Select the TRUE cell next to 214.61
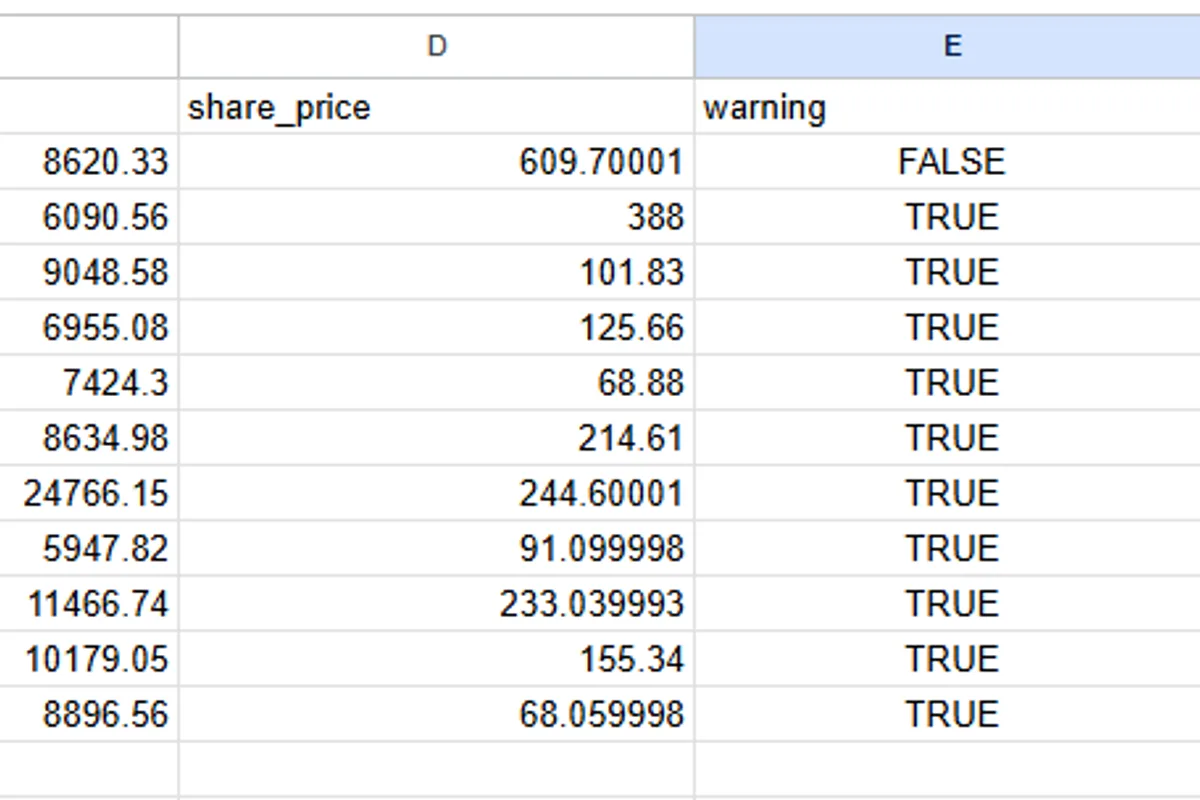Image resolution: width=1200 pixels, height=800 pixels. [950, 438]
